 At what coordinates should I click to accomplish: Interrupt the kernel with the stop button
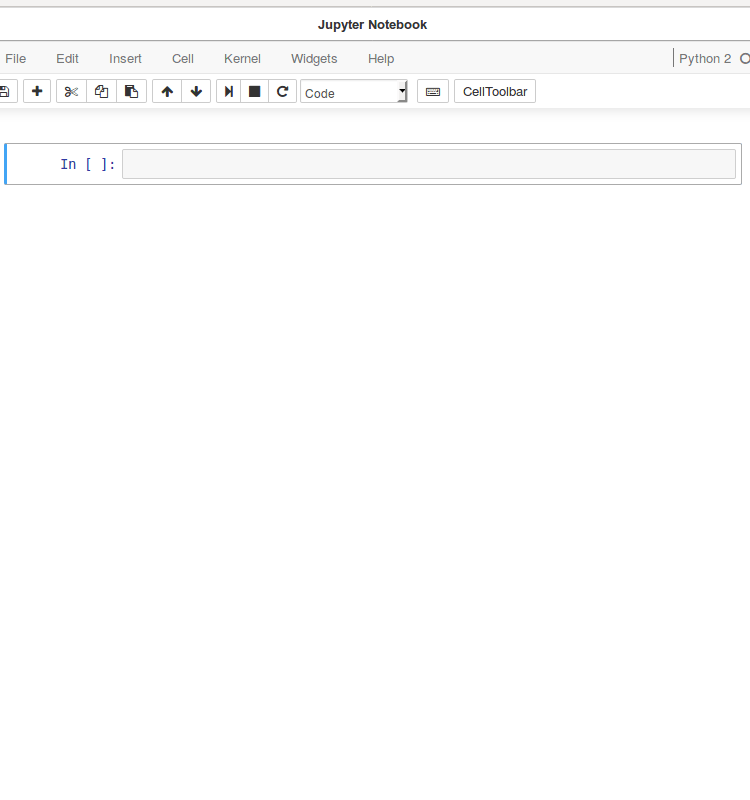click(x=255, y=92)
